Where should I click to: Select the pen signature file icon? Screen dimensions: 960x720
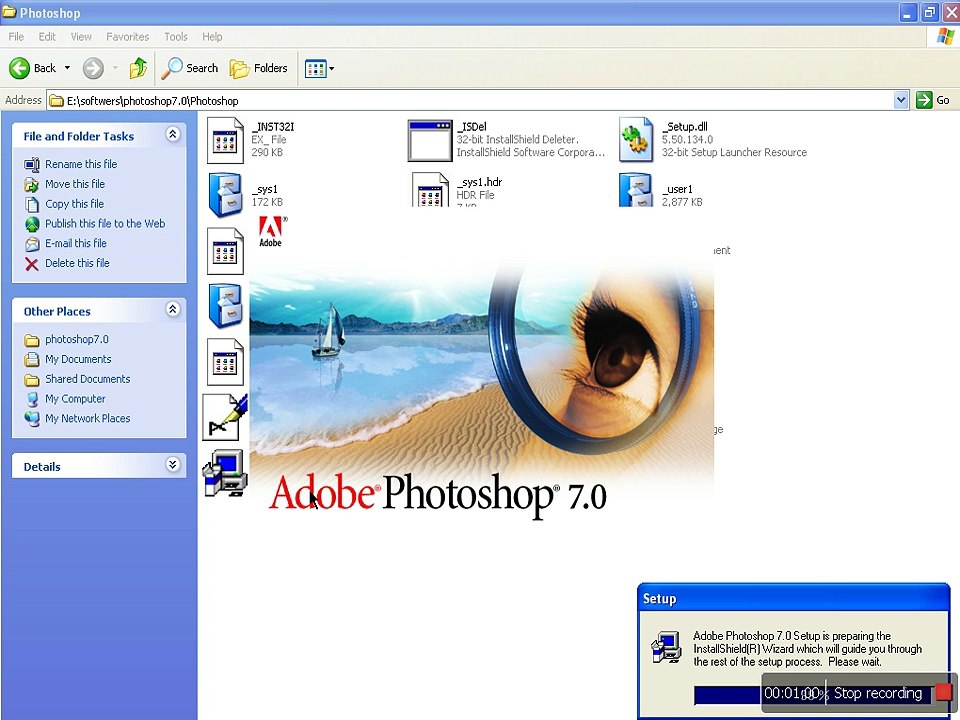pos(225,417)
